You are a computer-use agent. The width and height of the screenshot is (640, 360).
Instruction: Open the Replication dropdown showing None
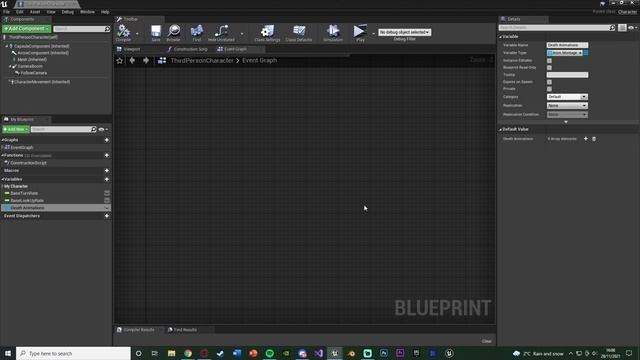point(567,106)
